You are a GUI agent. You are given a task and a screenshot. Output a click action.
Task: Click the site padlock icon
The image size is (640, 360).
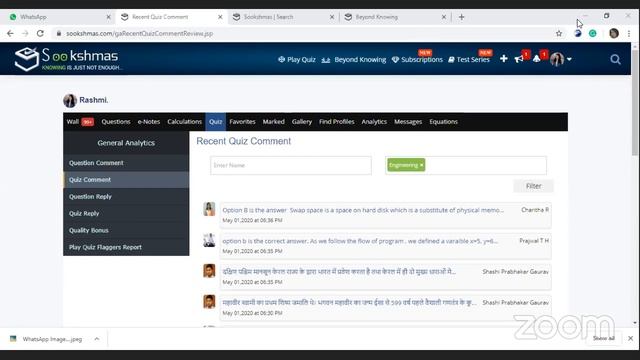59,33
